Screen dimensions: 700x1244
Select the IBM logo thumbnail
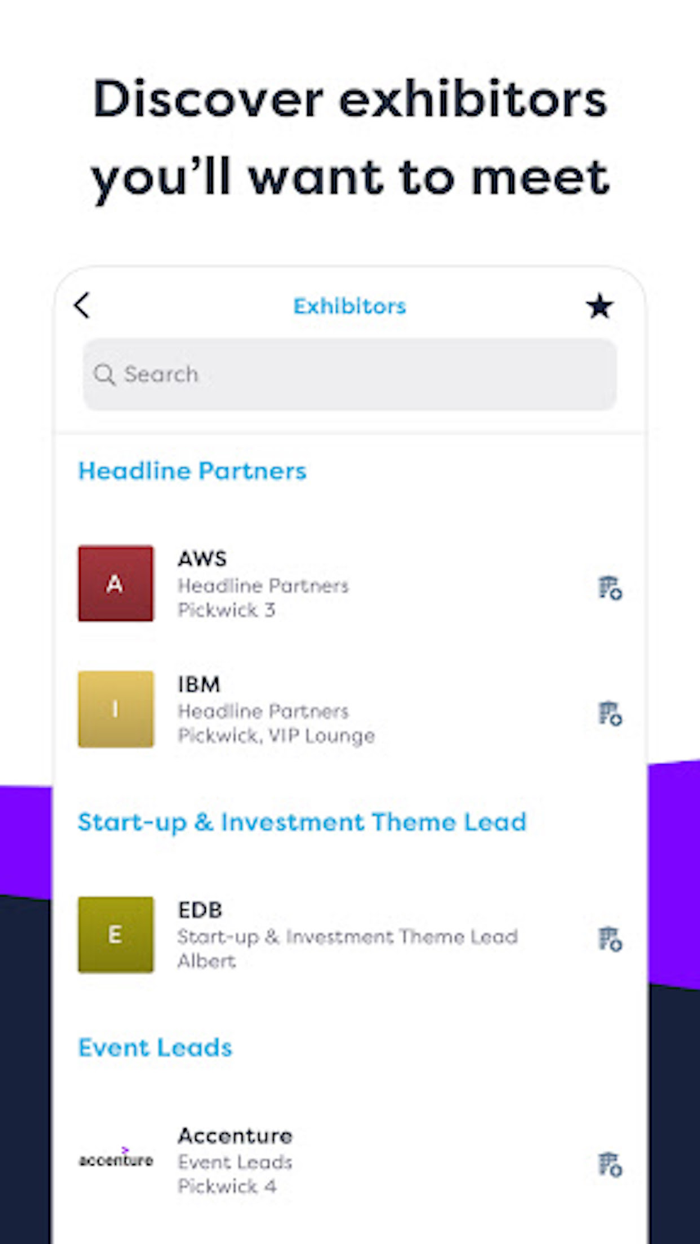tap(115, 709)
